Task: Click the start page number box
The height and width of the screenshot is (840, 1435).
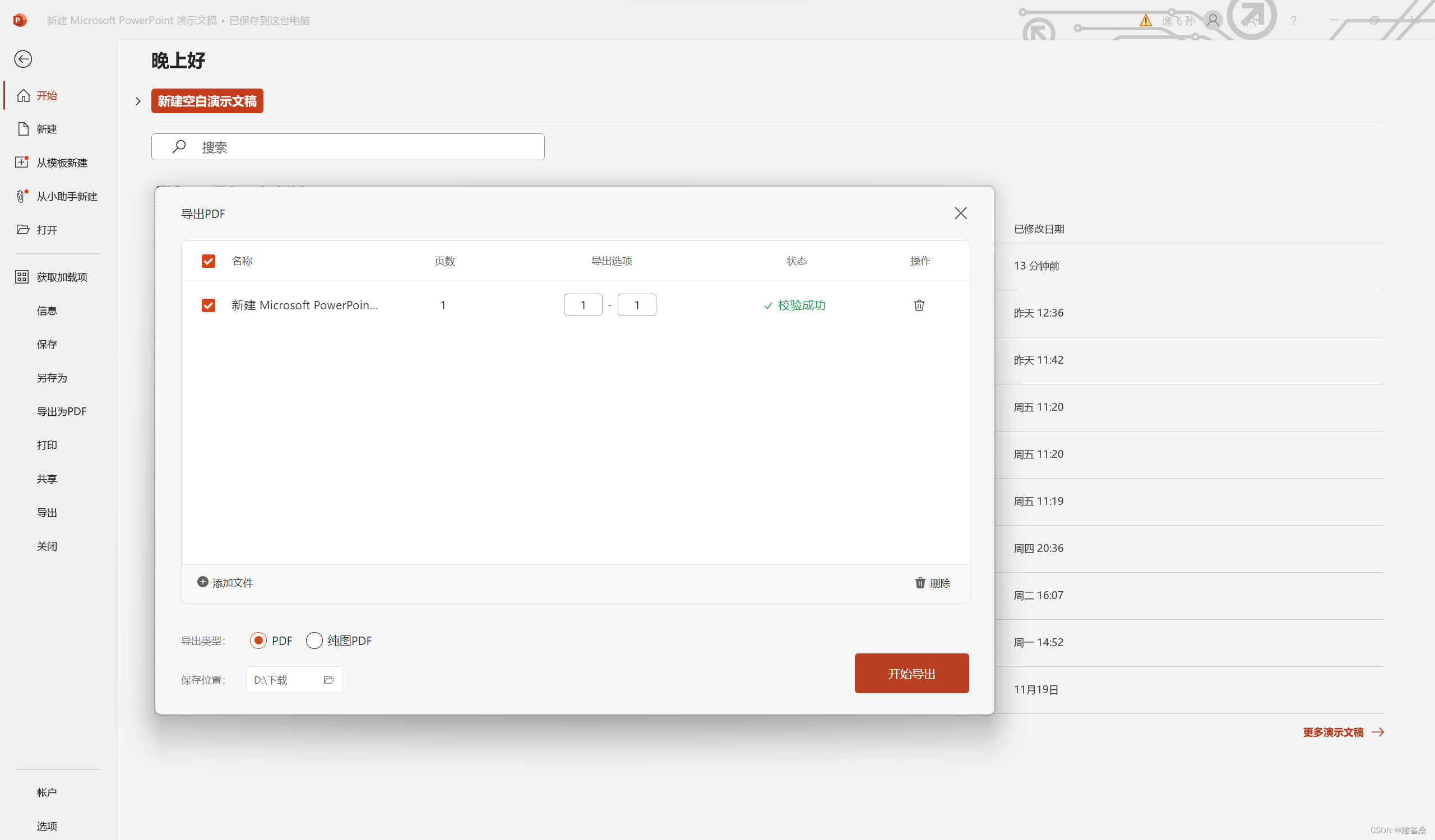Action: coord(582,305)
